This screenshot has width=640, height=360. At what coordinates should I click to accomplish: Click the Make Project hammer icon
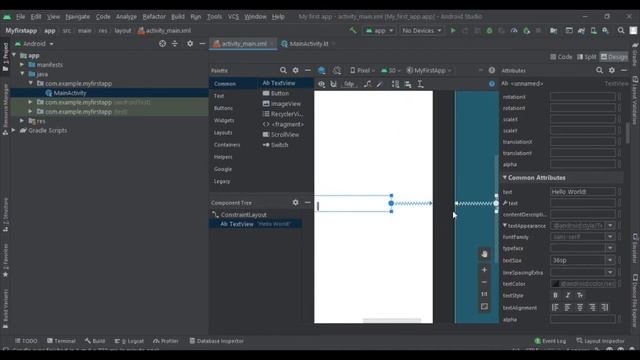(x=353, y=31)
